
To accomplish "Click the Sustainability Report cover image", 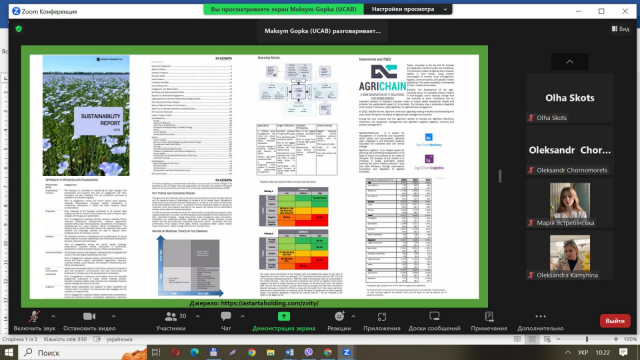I will tap(86, 116).
